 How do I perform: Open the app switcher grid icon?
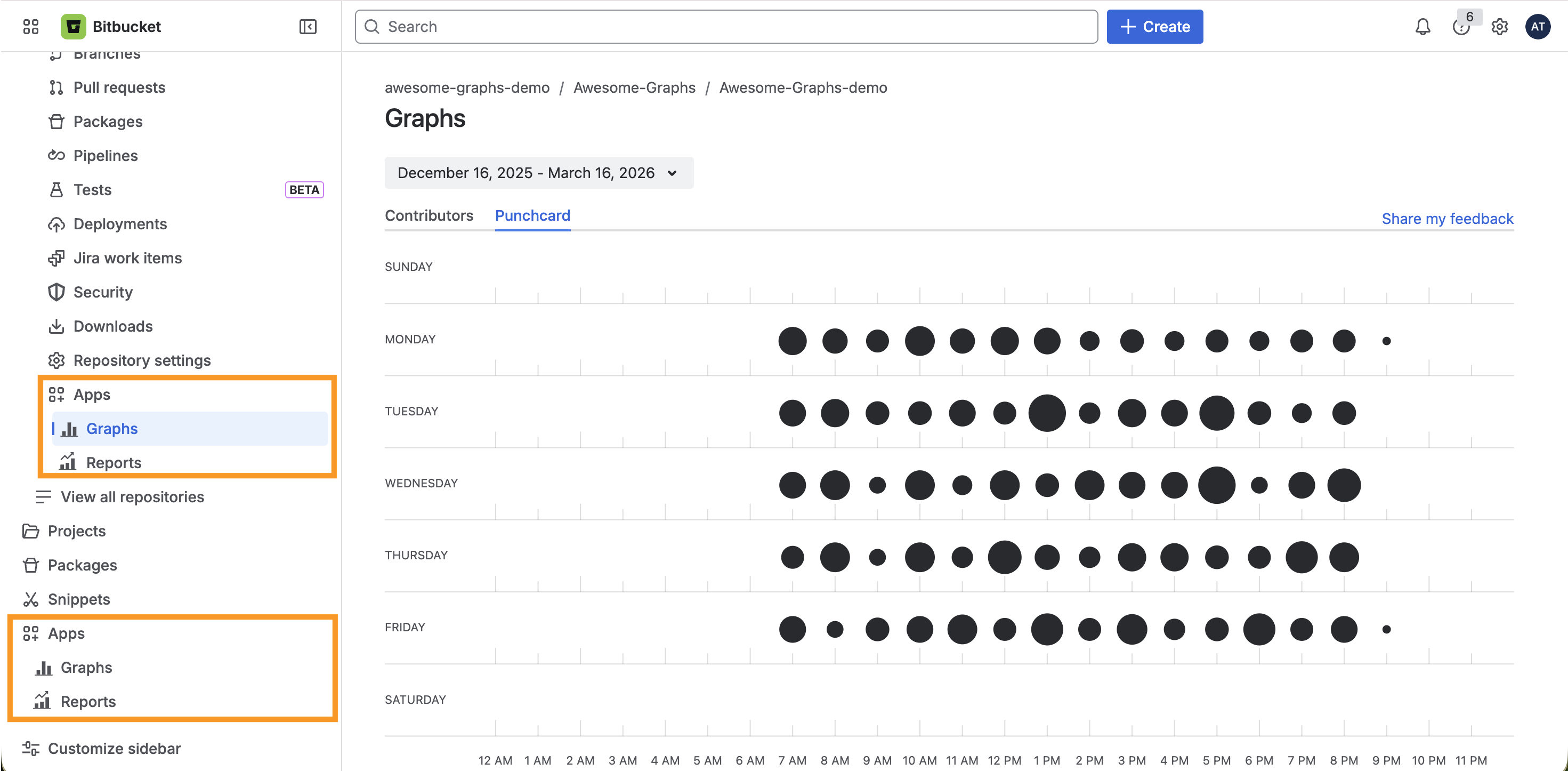coord(30,27)
